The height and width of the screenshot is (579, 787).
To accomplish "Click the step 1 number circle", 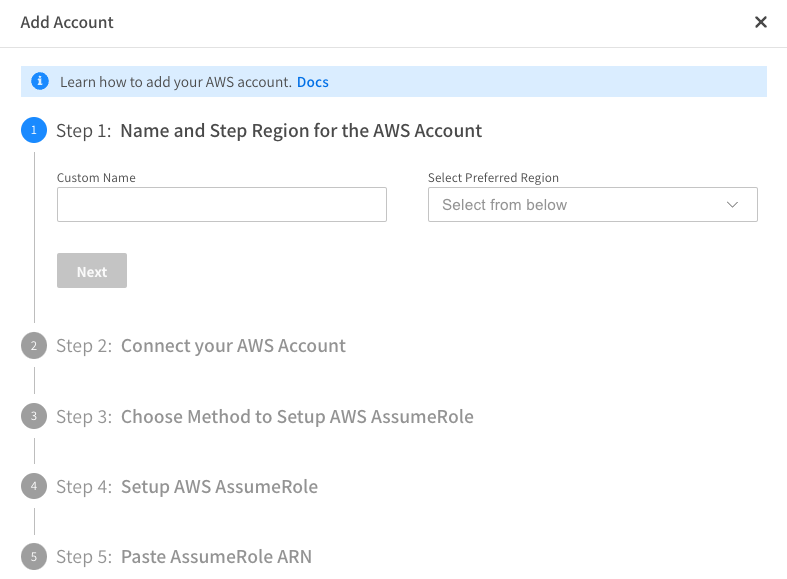I will click(34, 130).
